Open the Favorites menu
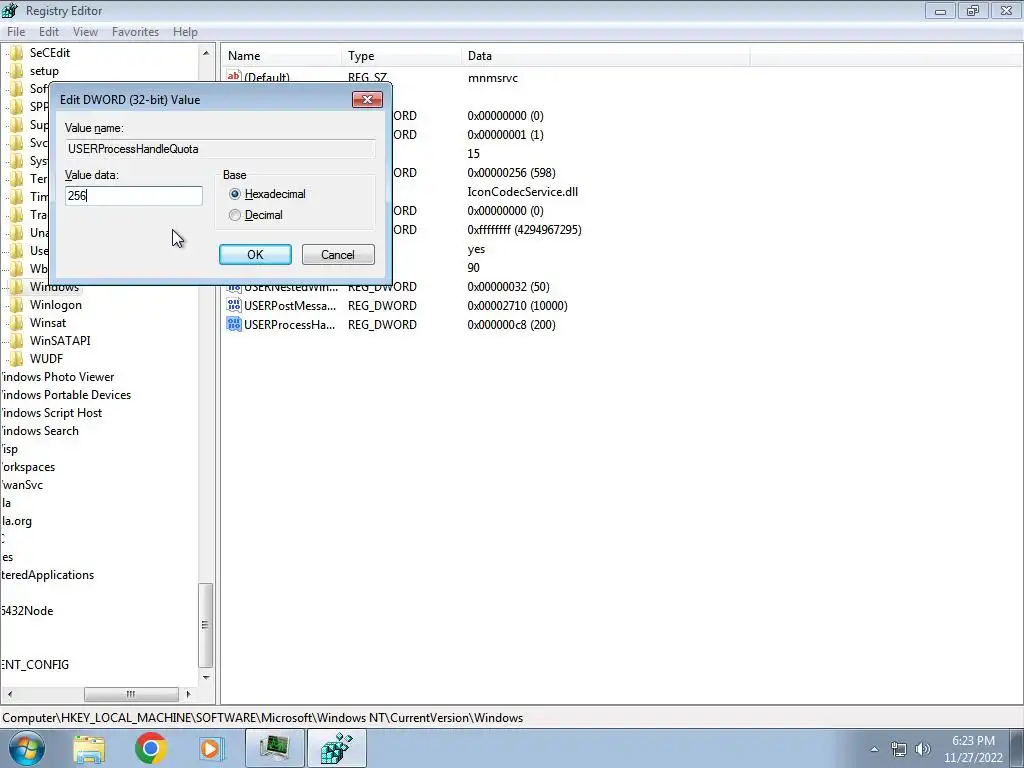The image size is (1024, 768). point(135,31)
